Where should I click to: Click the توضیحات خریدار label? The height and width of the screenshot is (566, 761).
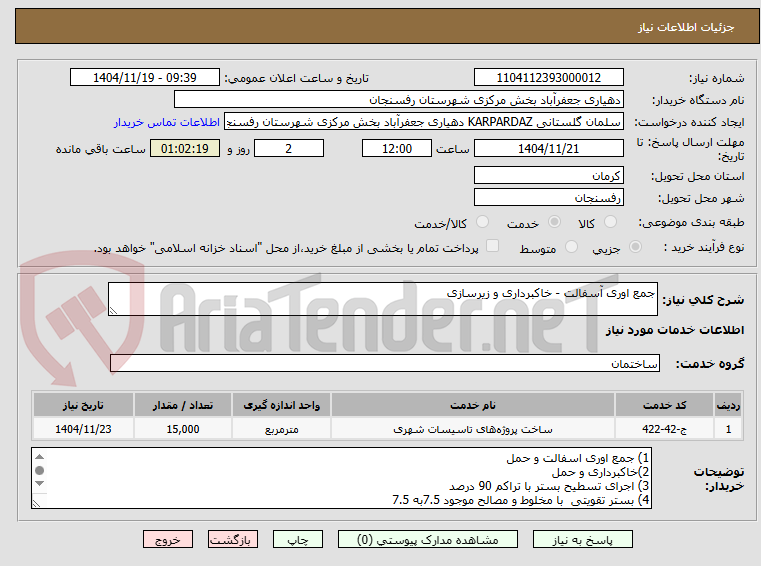pyautogui.click(x=719, y=478)
